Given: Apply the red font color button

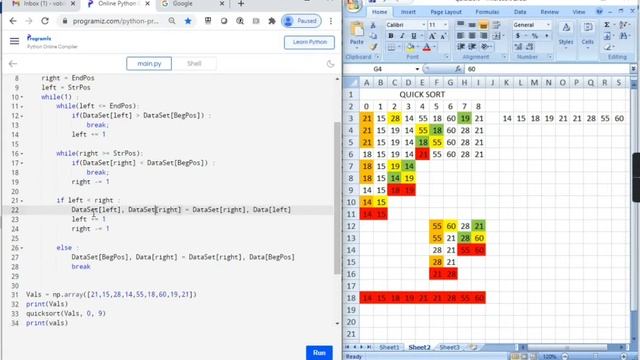Looking at the screenshot, I should (427, 47).
